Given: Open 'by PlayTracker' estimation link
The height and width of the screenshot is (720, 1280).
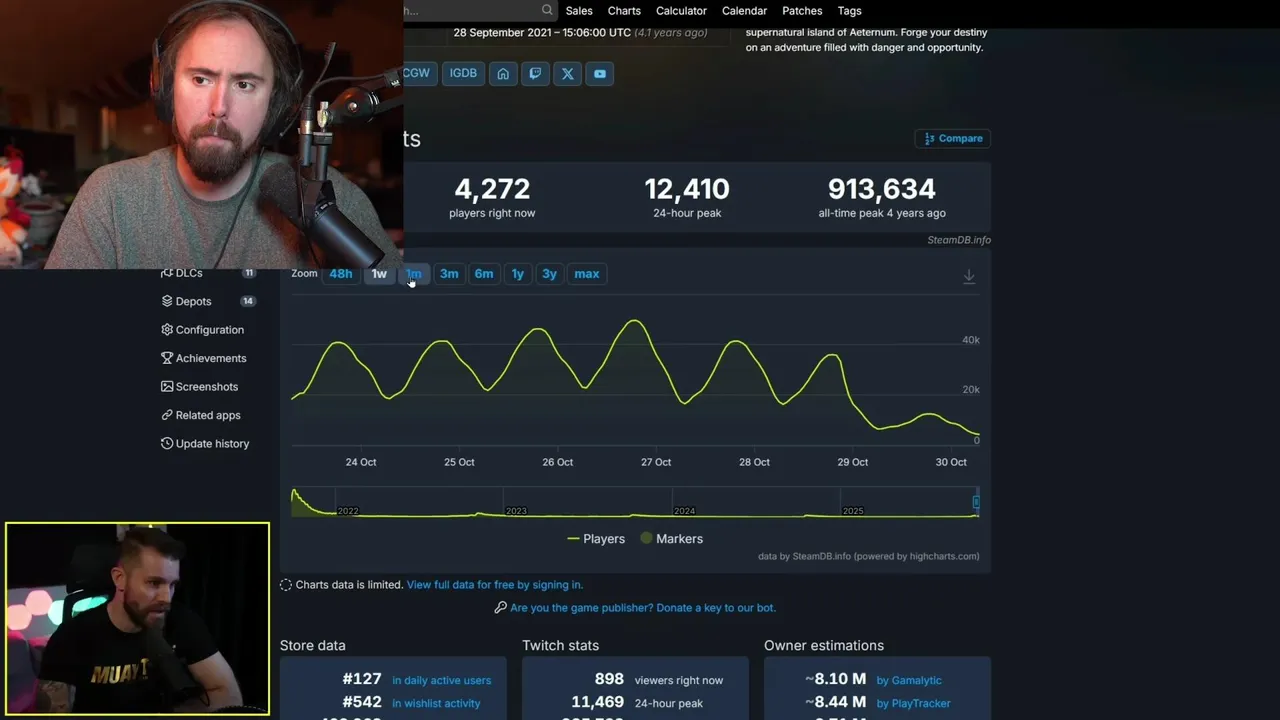Looking at the screenshot, I should (x=913, y=704).
